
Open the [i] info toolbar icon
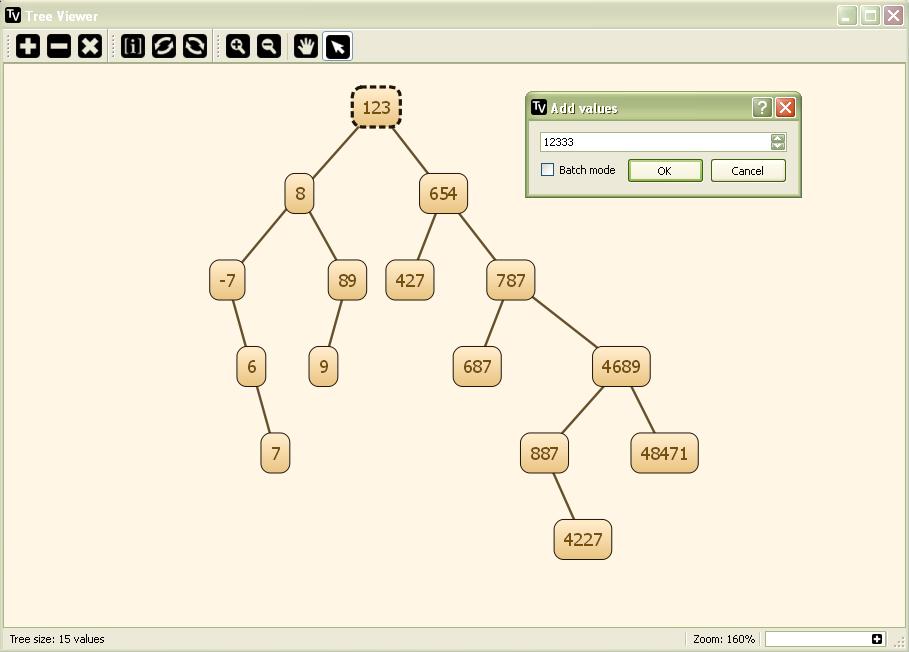coord(133,46)
